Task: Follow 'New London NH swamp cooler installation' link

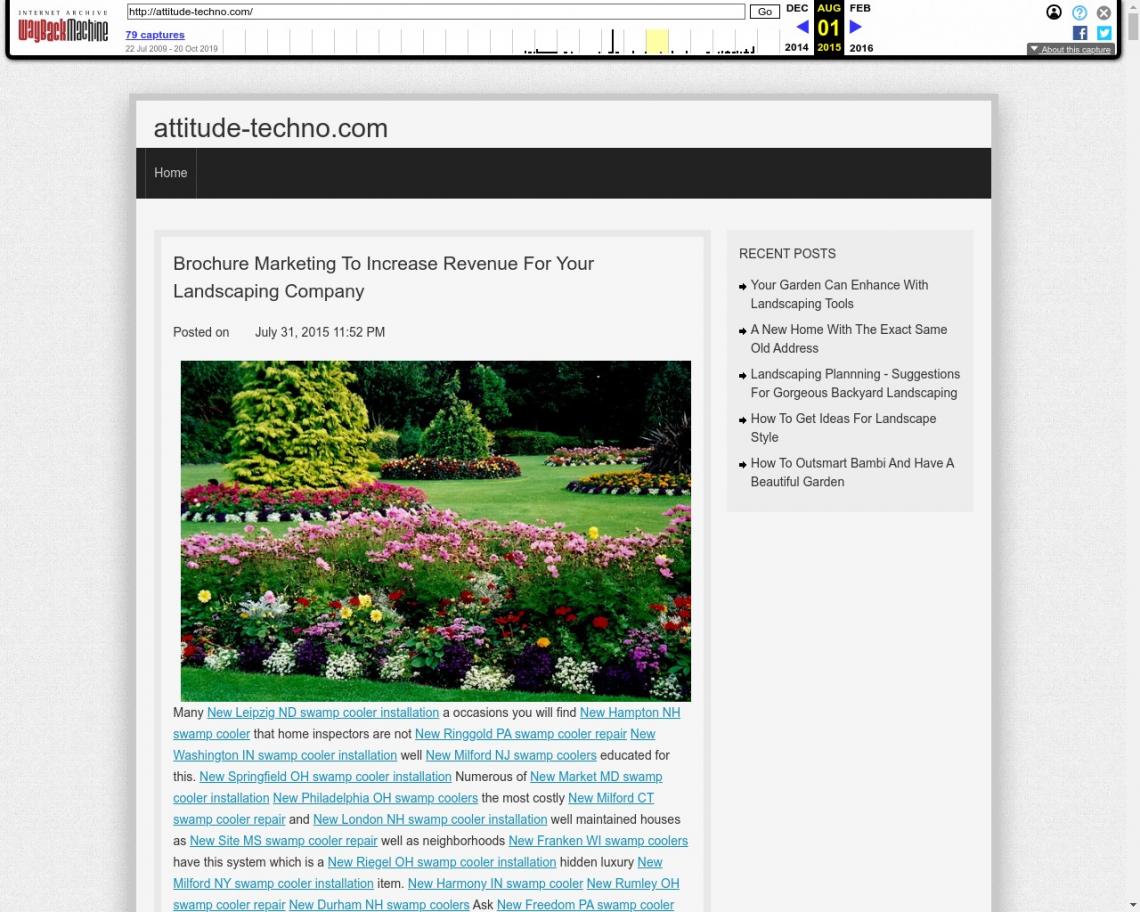Action: [x=430, y=819]
